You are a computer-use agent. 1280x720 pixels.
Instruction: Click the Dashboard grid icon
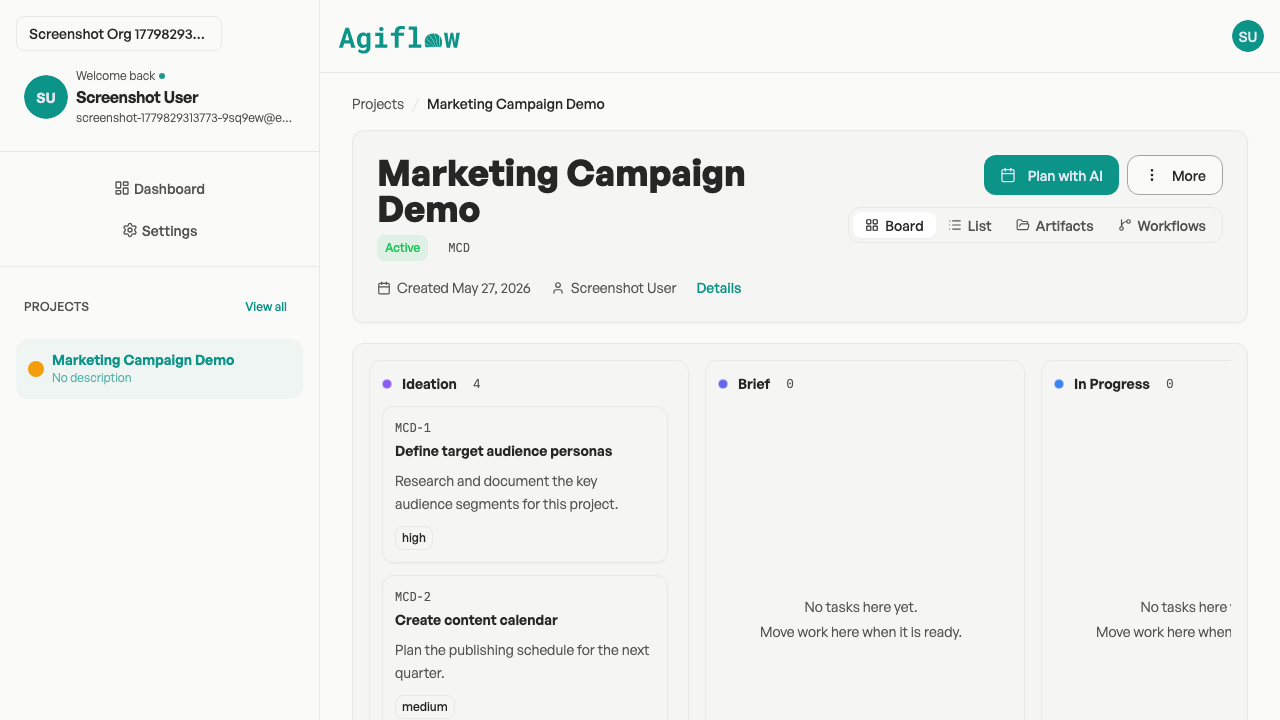122,188
